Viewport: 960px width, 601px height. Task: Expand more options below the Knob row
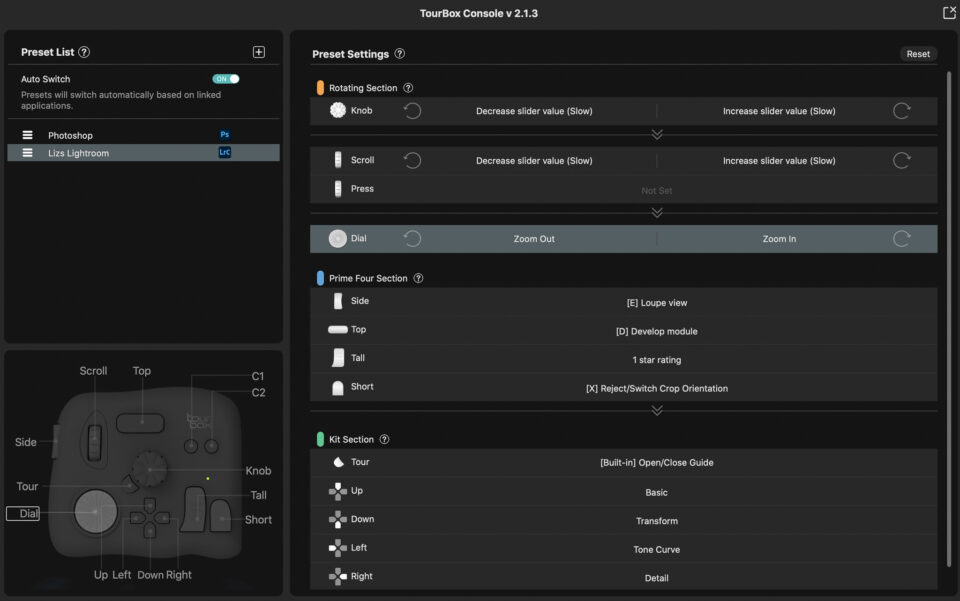tap(657, 134)
